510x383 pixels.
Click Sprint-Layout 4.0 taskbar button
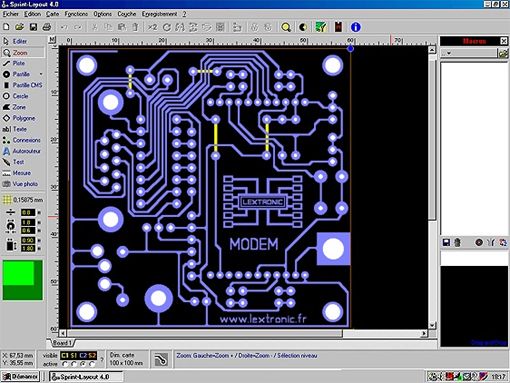[x=86, y=377]
